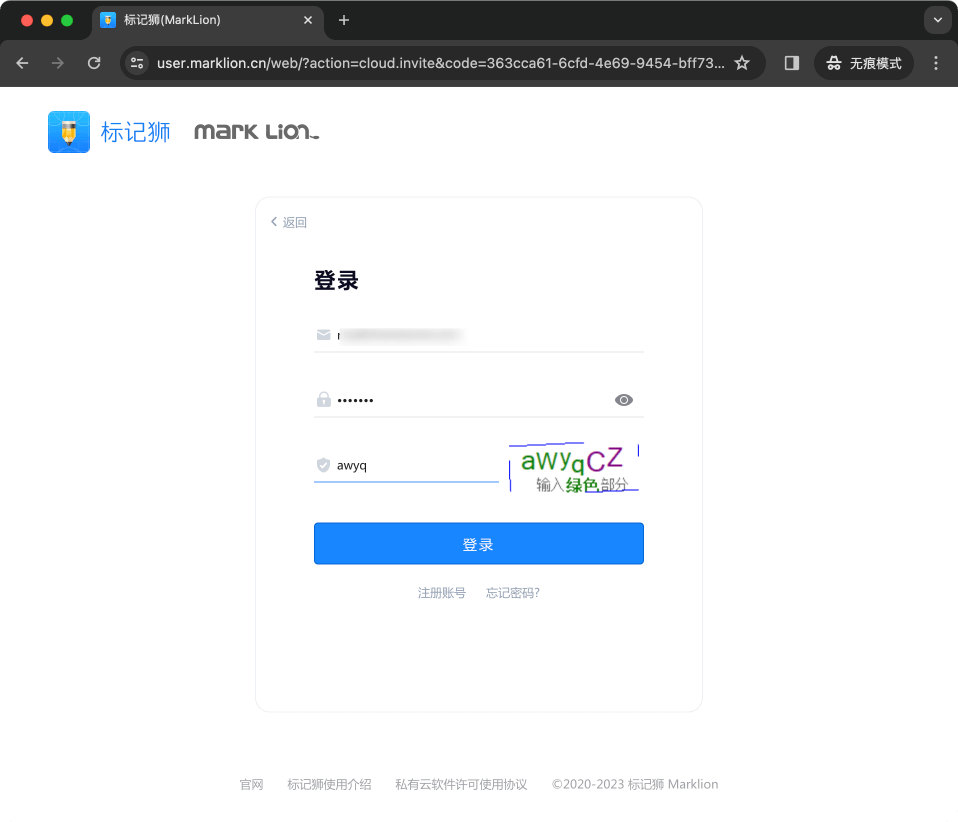Open the browser side panel icon
This screenshot has width=958, height=822.
click(x=791, y=62)
